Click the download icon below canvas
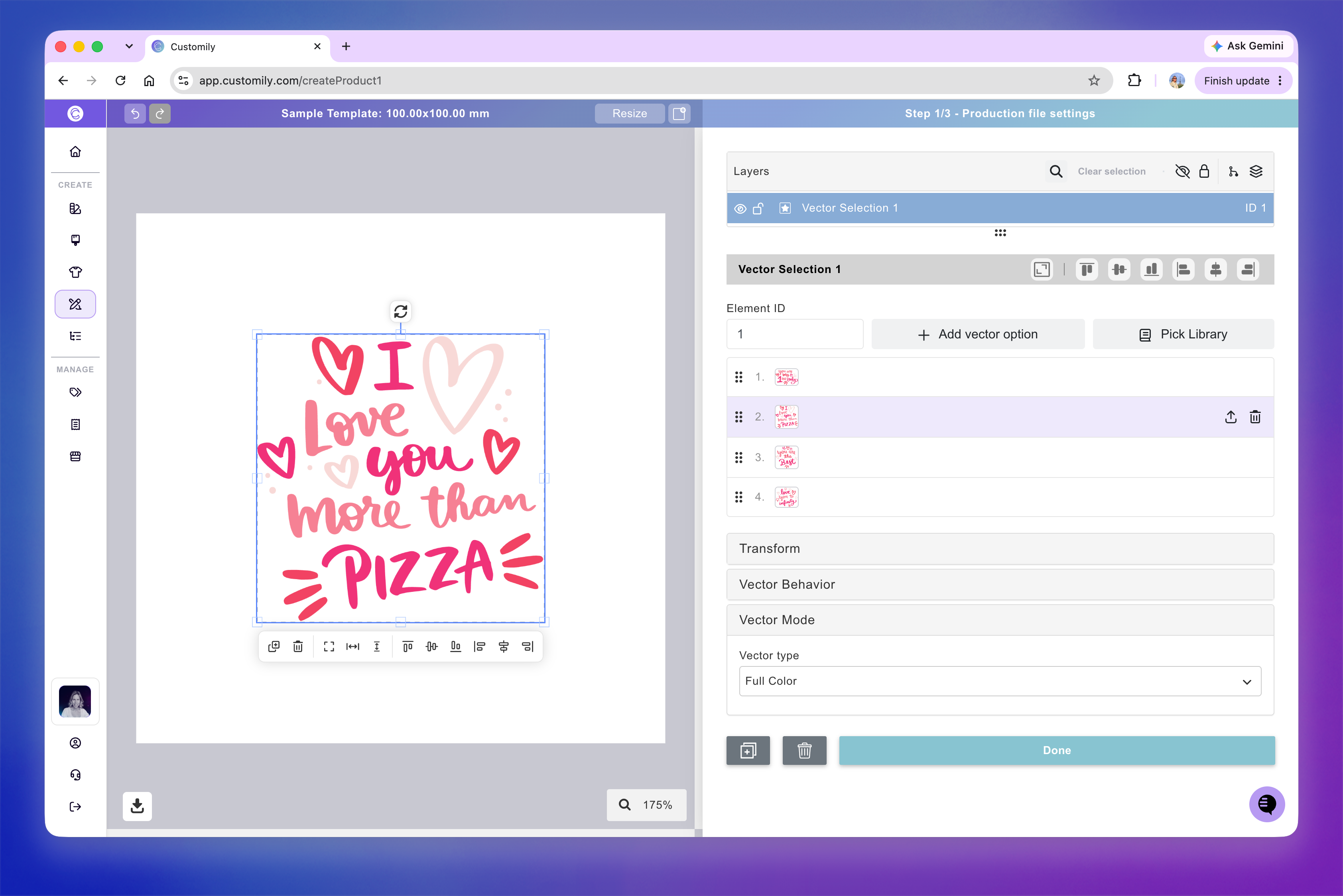 coord(137,806)
